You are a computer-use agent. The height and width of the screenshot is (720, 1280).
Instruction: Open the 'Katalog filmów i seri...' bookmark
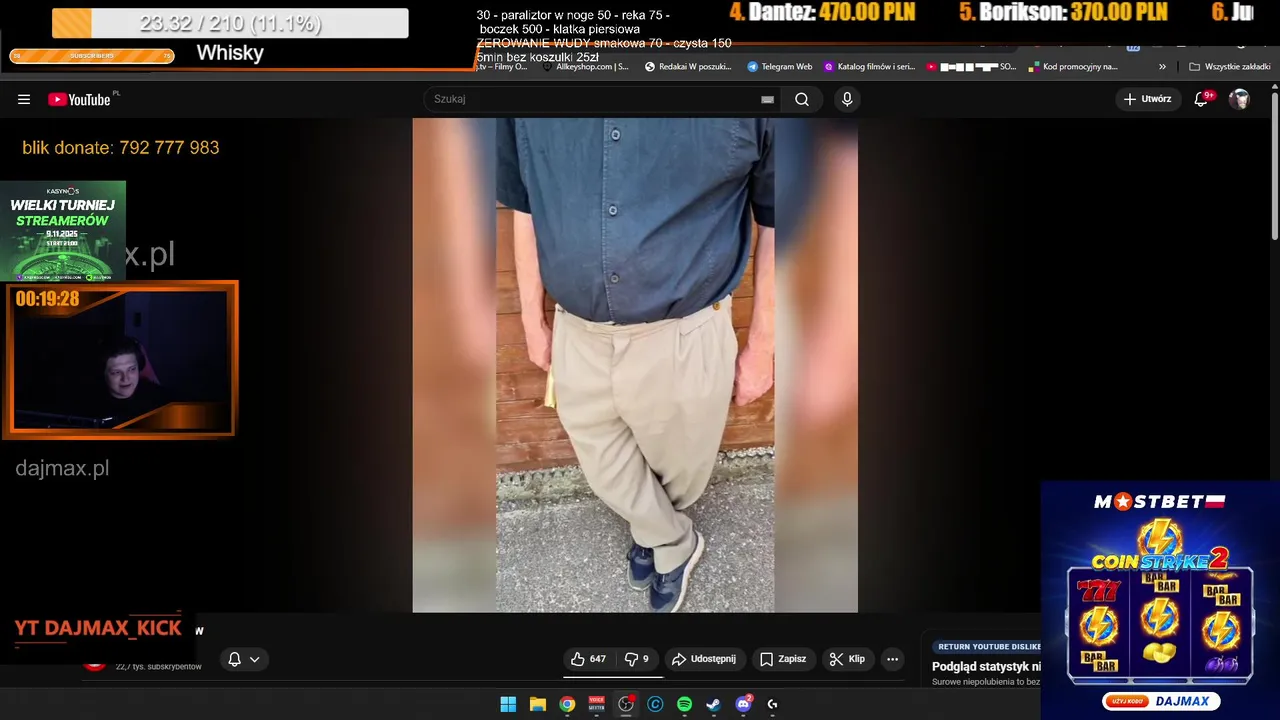pos(869,67)
